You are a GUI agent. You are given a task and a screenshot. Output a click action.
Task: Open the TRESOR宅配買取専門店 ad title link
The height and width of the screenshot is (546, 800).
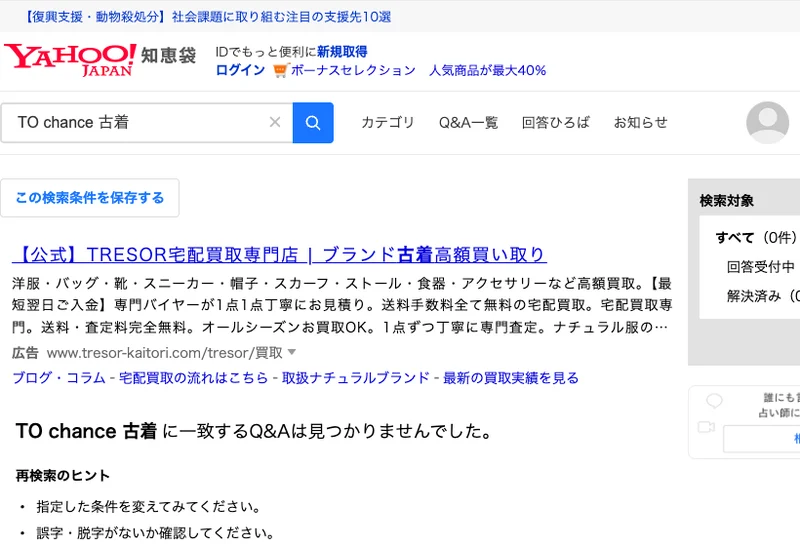tap(279, 255)
